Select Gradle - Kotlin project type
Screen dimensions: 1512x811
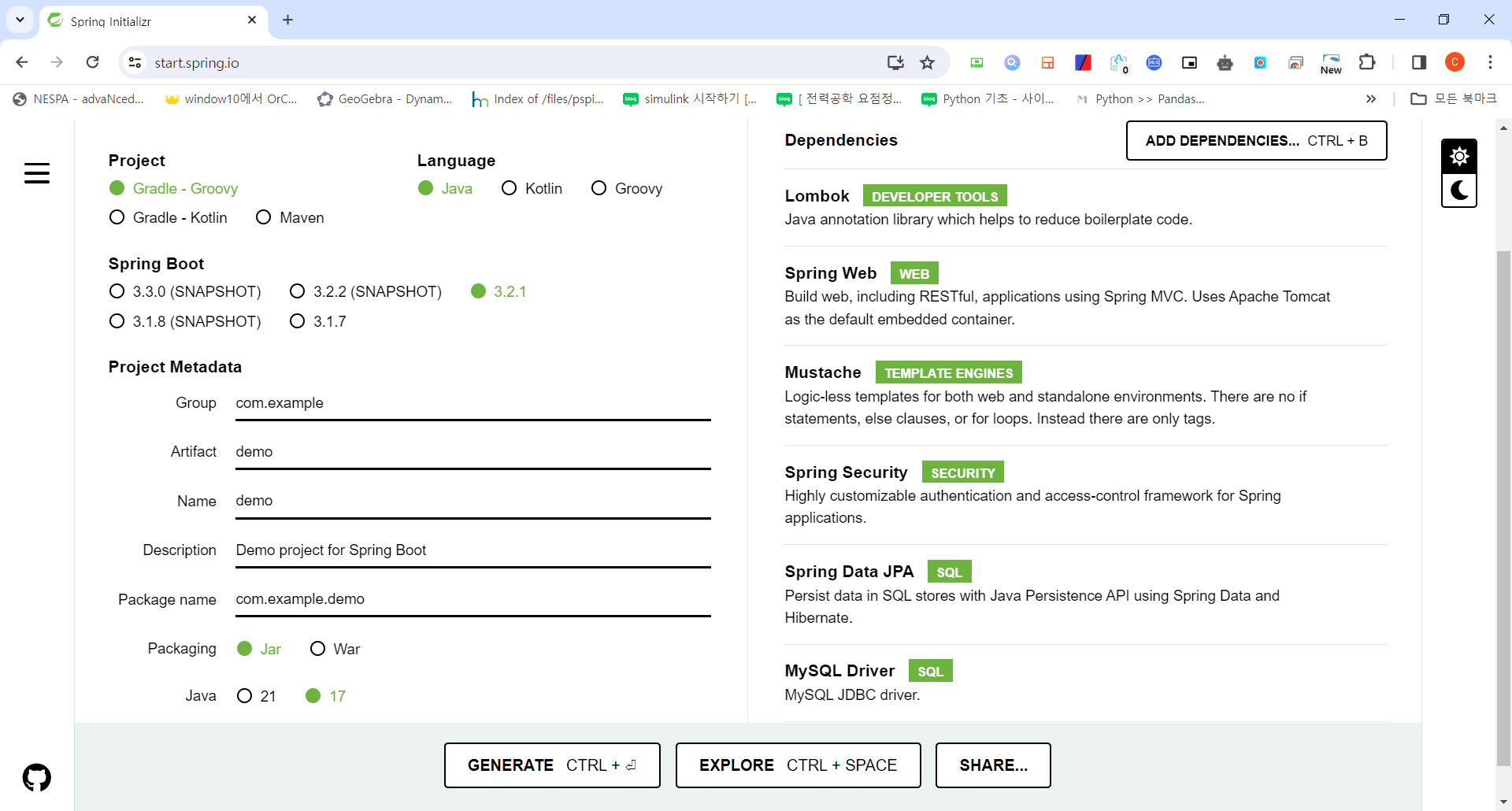coord(169,217)
